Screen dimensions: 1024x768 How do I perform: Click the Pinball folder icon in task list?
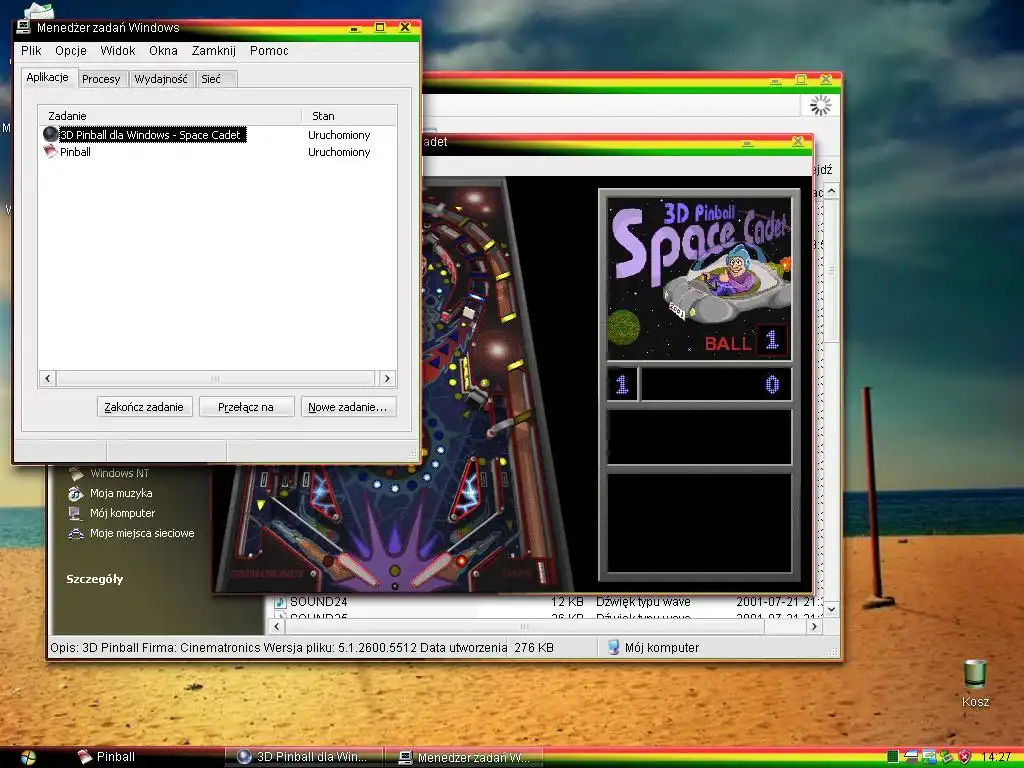[x=50, y=152]
